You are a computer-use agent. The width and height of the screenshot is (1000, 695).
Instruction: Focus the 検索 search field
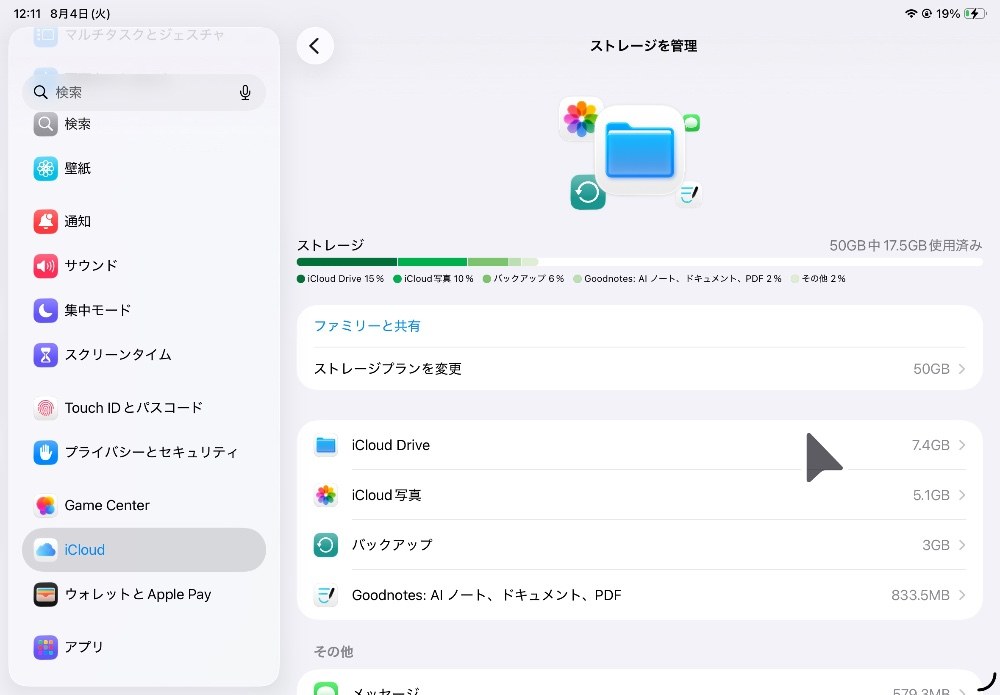(x=143, y=92)
